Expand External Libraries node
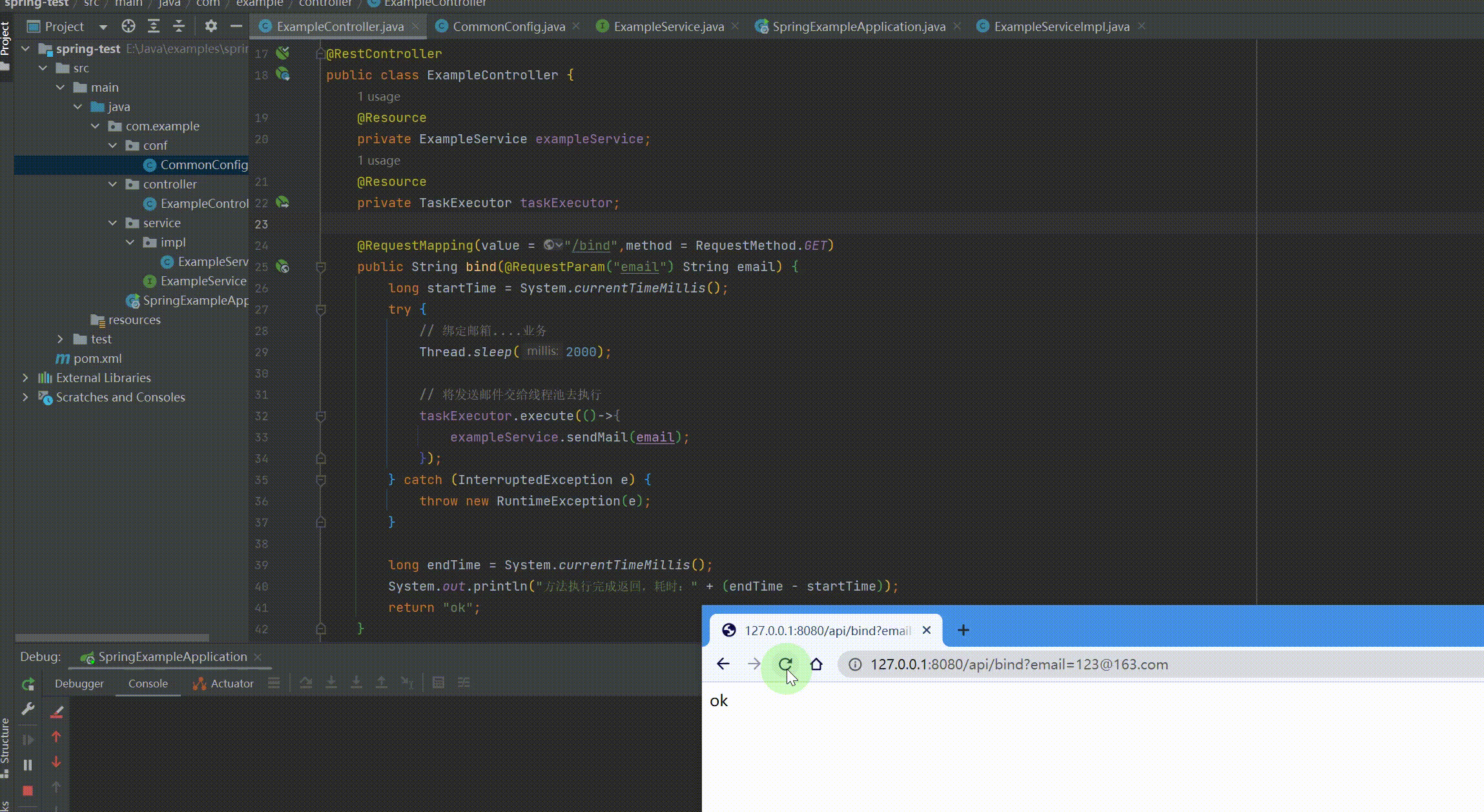 coord(25,378)
